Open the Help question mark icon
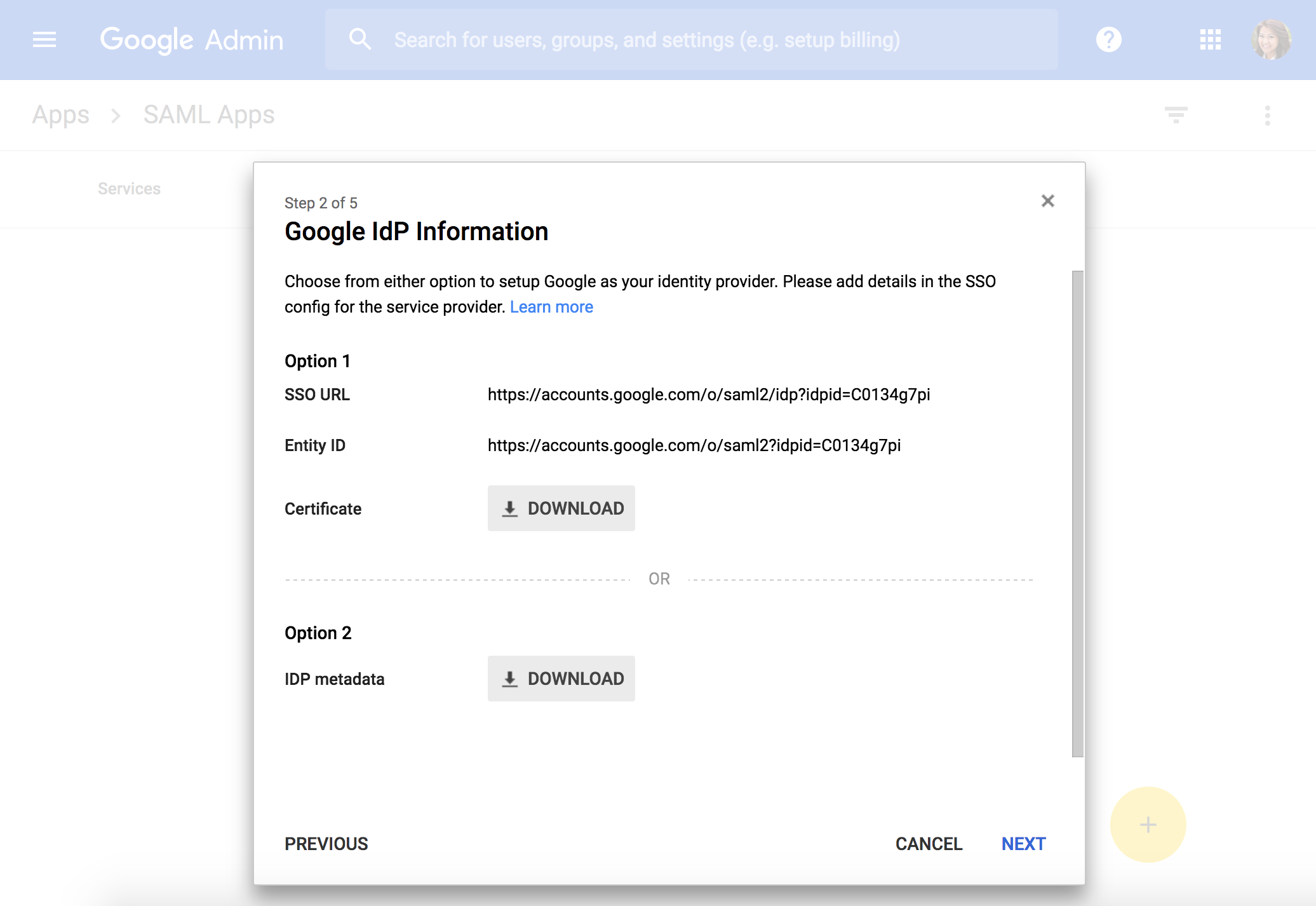1316x906 pixels. (x=1108, y=40)
